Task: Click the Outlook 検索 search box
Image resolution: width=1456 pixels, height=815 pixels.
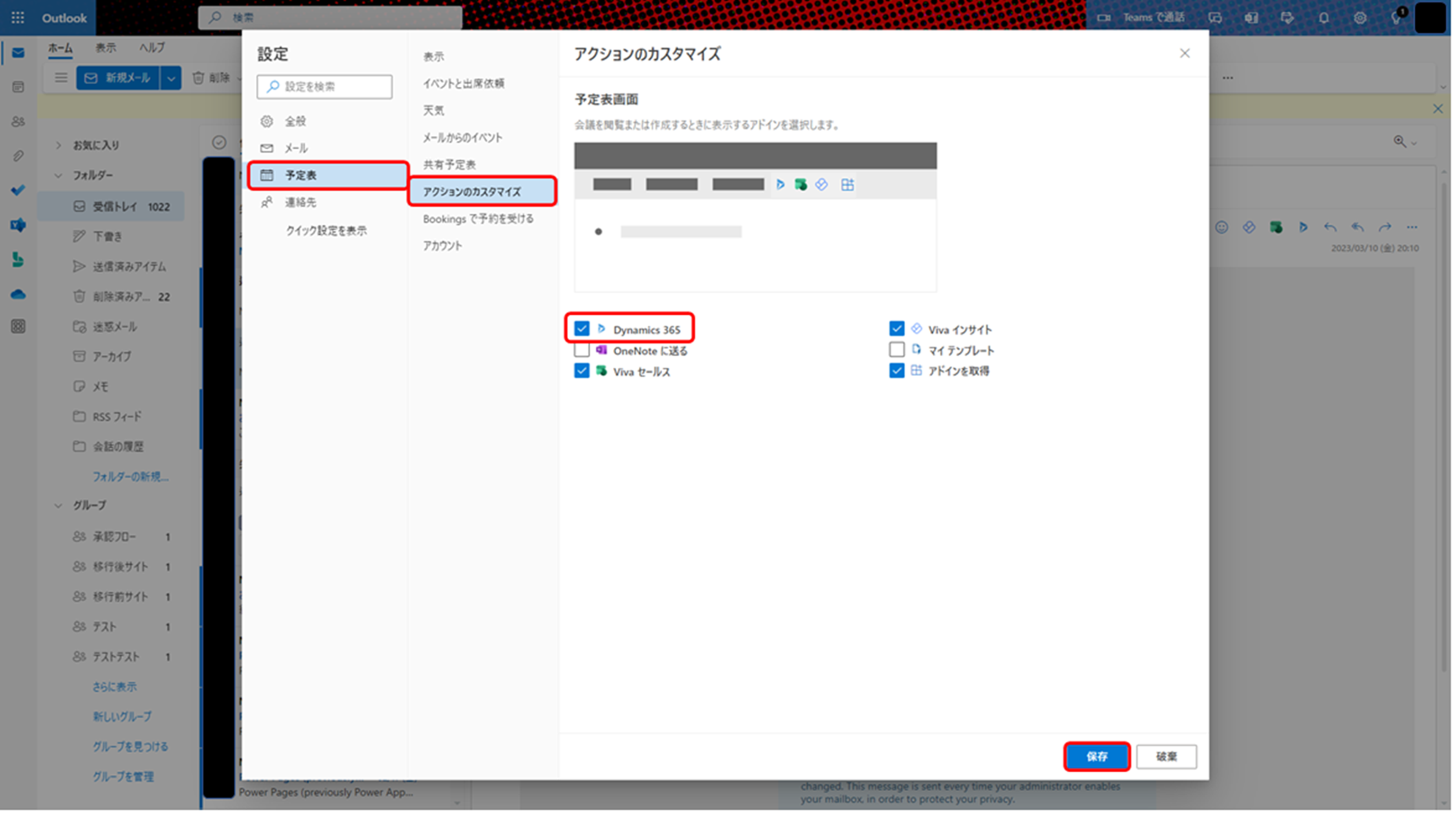Action: [330, 18]
